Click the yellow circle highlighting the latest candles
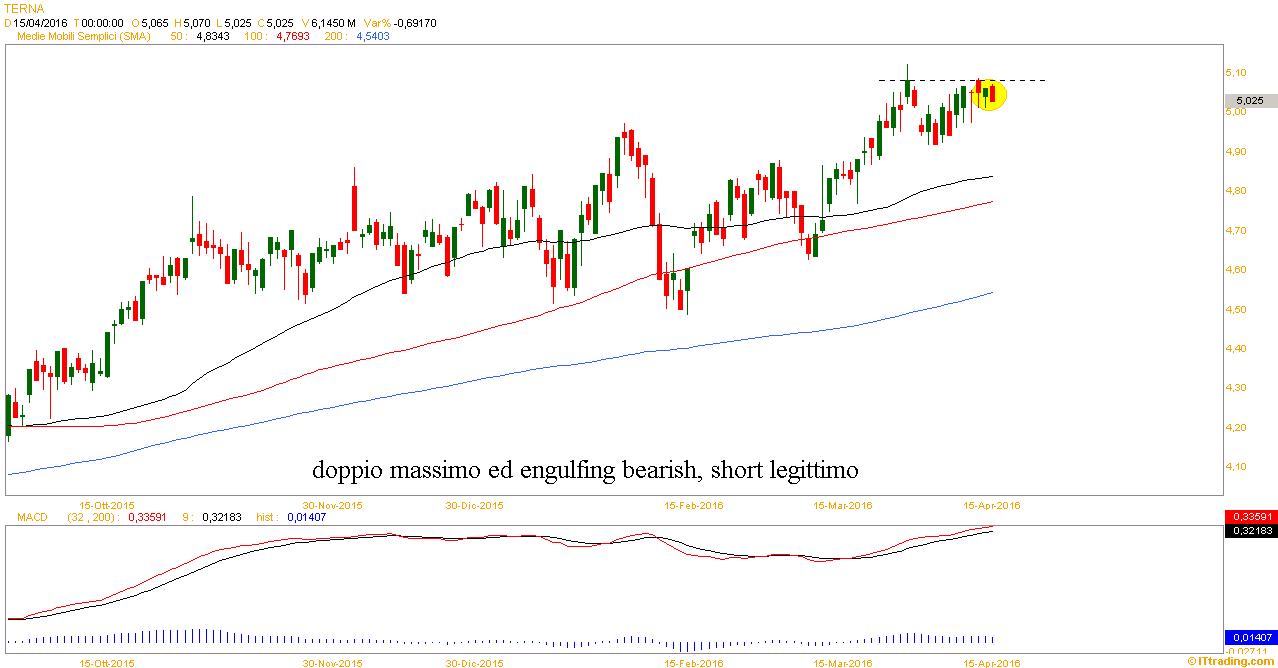 tap(988, 94)
